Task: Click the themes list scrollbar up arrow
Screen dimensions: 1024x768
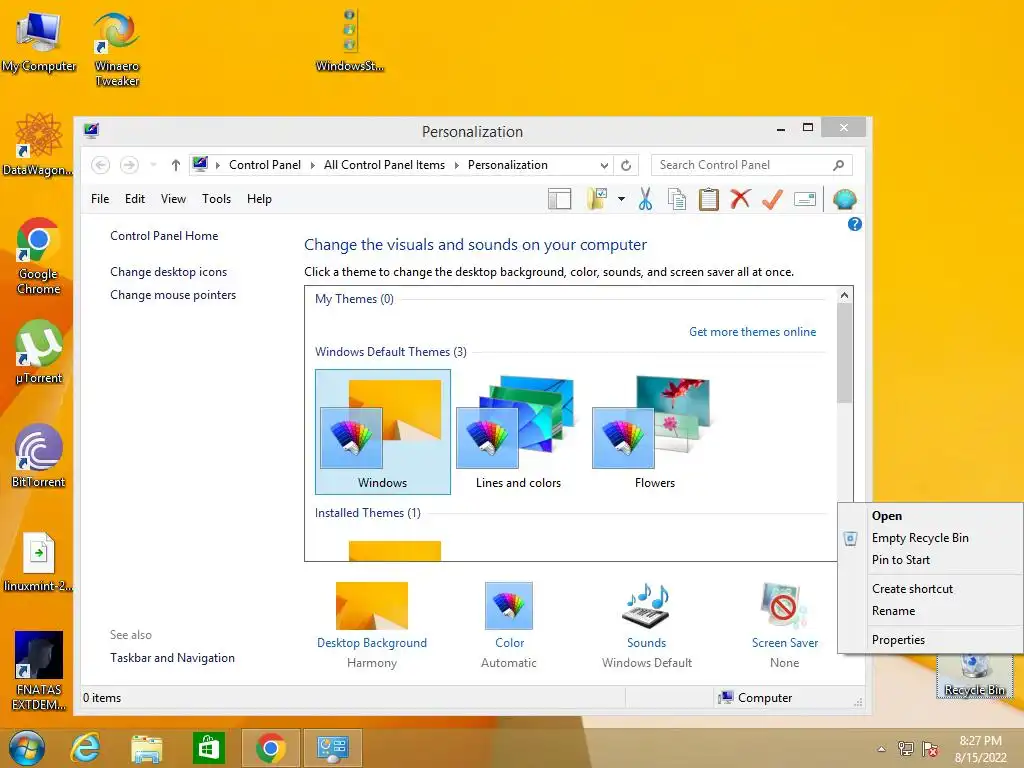Action: [x=844, y=295]
